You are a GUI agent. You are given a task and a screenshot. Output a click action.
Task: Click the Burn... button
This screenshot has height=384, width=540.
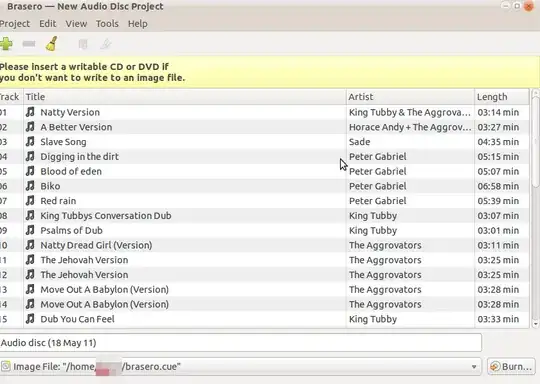click(511, 367)
